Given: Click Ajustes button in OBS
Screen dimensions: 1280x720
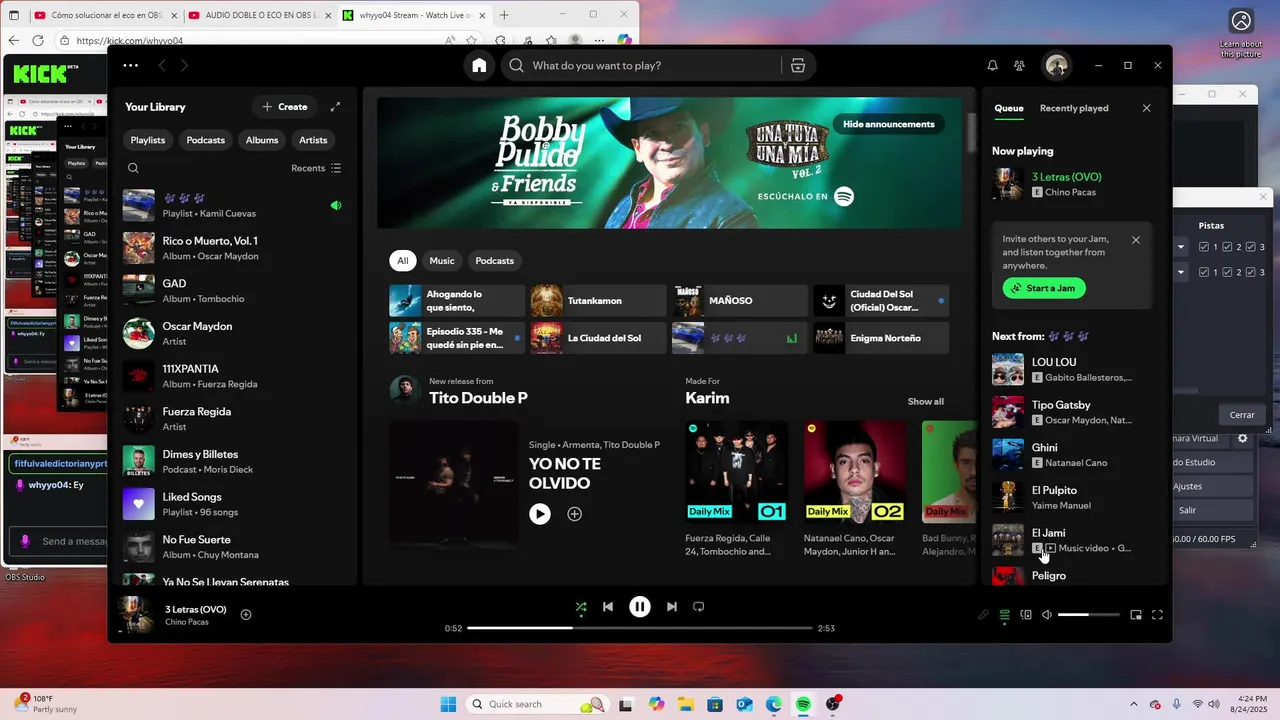Looking at the screenshot, I should click(x=1214, y=486).
